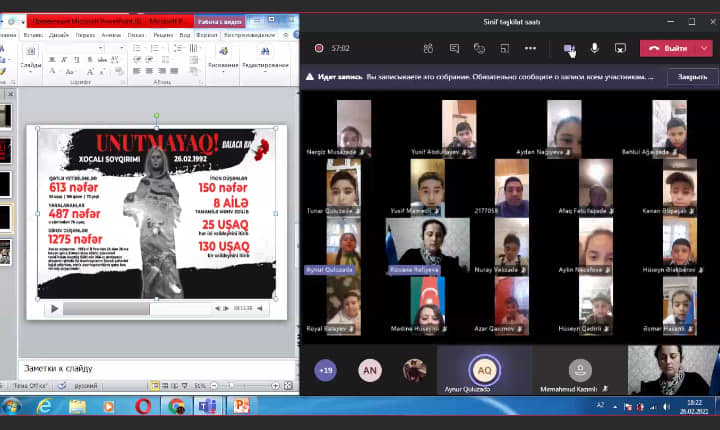Click in Заметки к слайду notes field
720x430 pixels.
(158, 368)
